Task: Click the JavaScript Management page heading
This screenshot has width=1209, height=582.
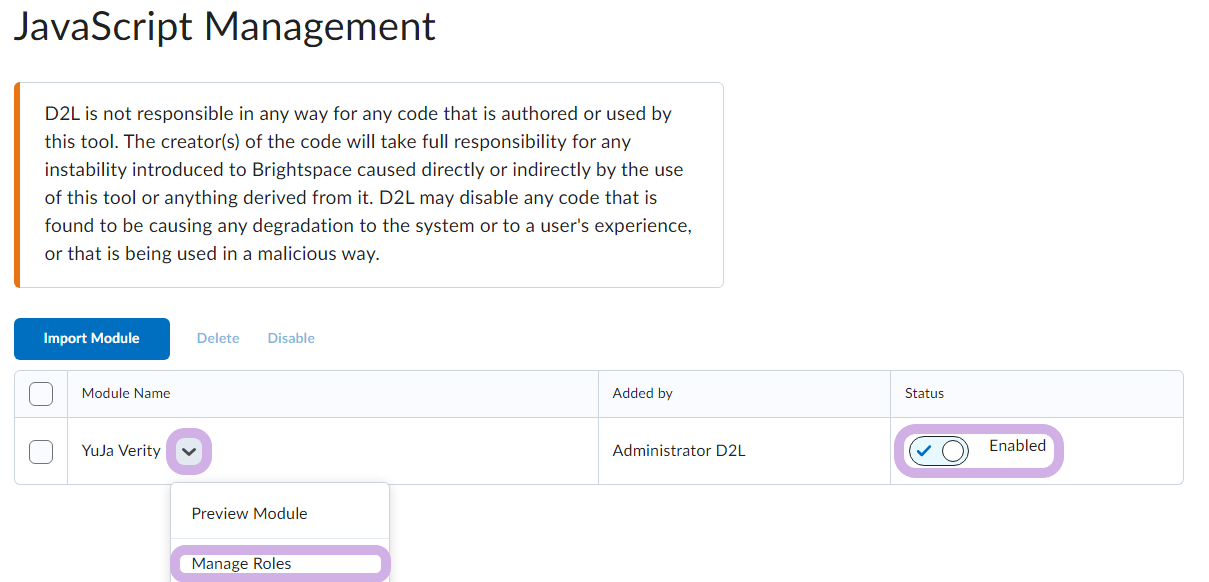Action: tap(225, 26)
